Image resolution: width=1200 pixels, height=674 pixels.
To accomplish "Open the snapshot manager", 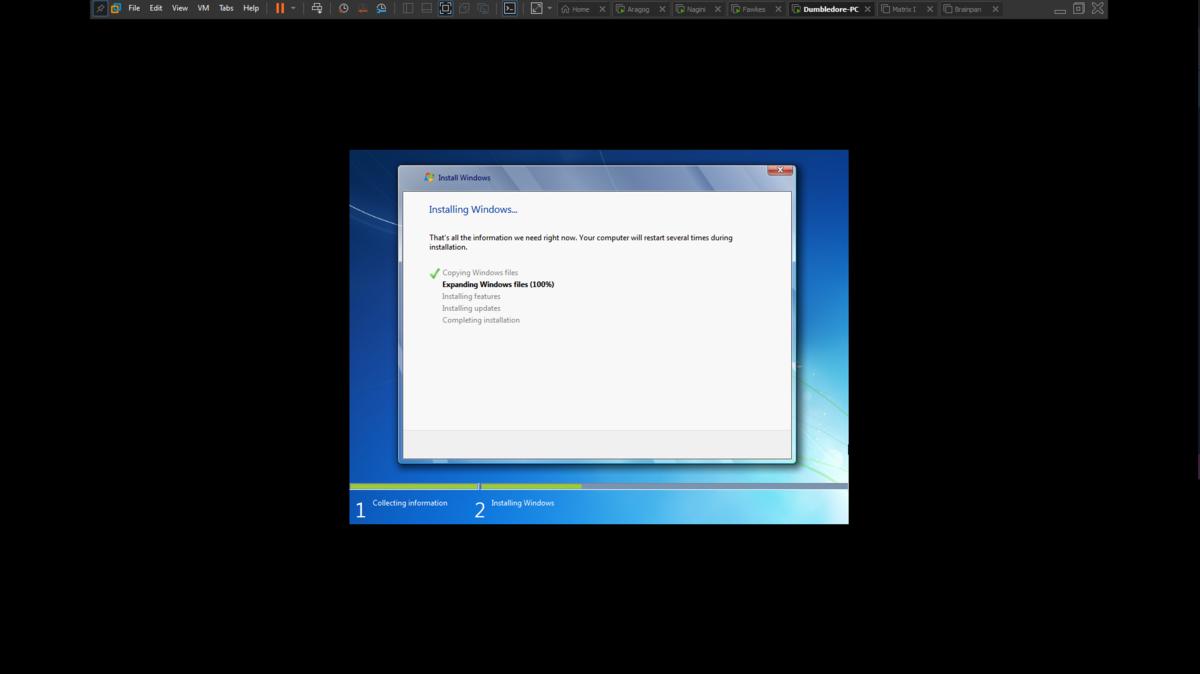I will click(381, 8).
